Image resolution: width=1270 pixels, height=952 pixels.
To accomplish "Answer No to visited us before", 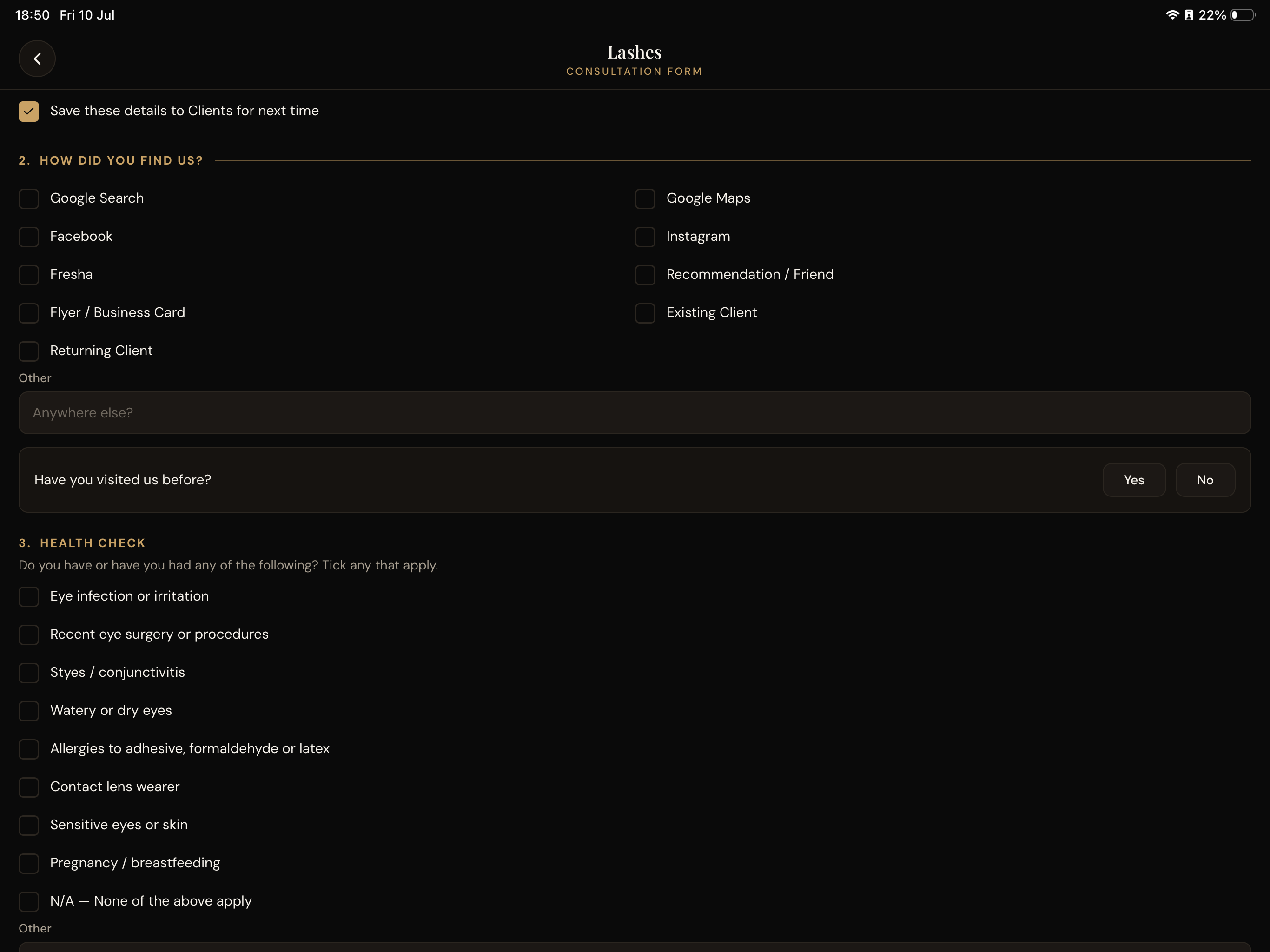I will click(1205, 480).
